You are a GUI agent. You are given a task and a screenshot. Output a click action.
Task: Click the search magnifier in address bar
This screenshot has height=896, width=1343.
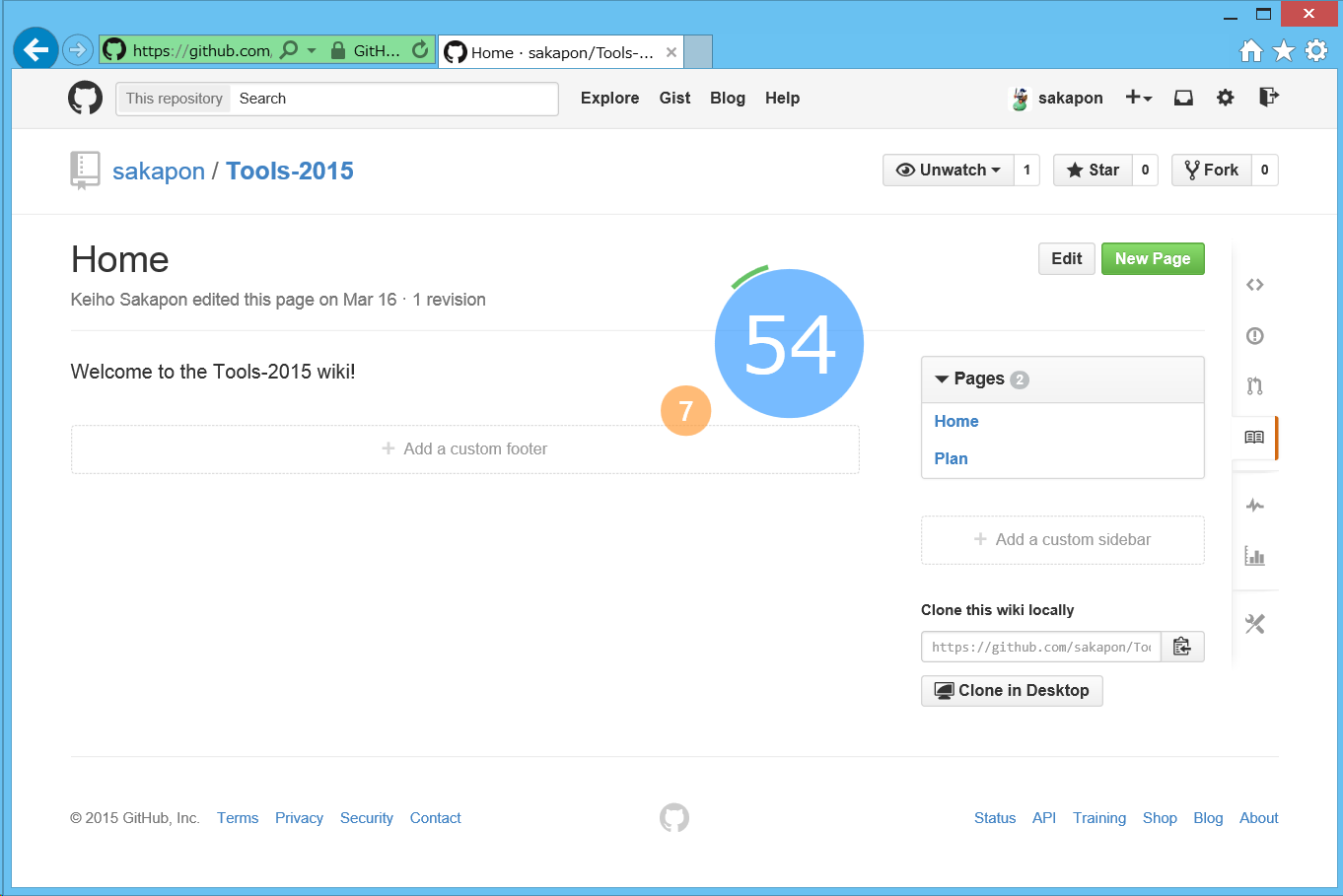tap(289, 49)
